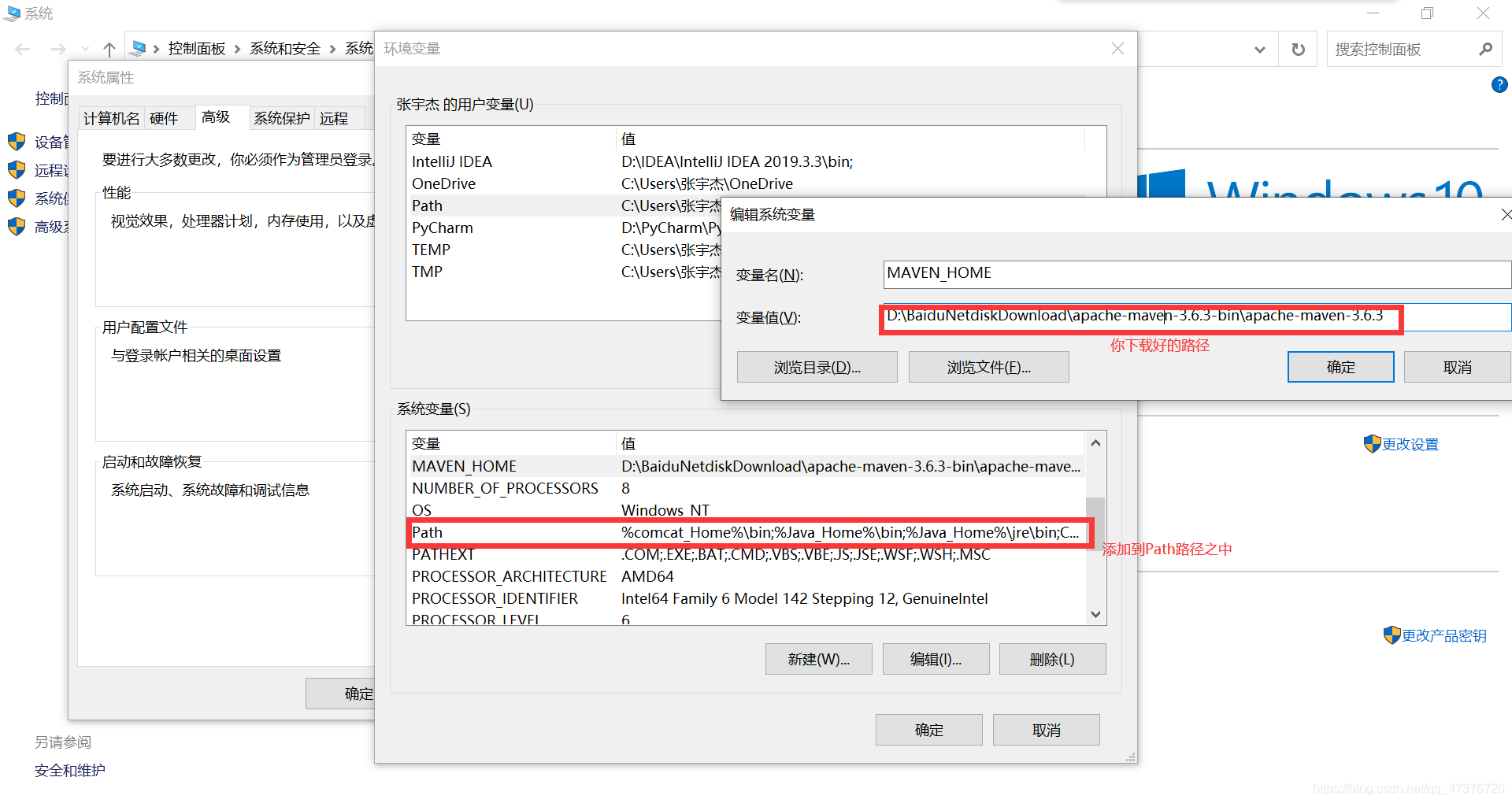
Task: Click 浏览目录(D)... button
Action: [x=817, y=368]
